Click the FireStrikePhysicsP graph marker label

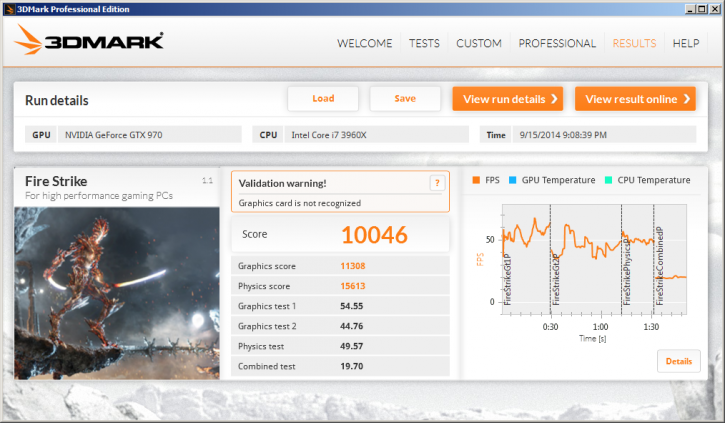pos(627,271)
